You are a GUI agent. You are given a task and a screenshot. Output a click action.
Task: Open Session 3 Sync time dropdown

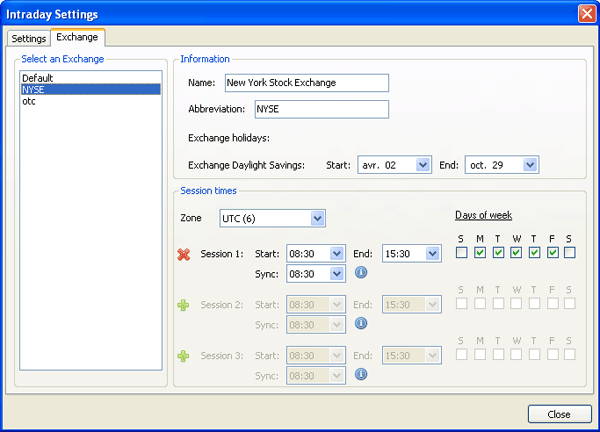pos(336,376)
